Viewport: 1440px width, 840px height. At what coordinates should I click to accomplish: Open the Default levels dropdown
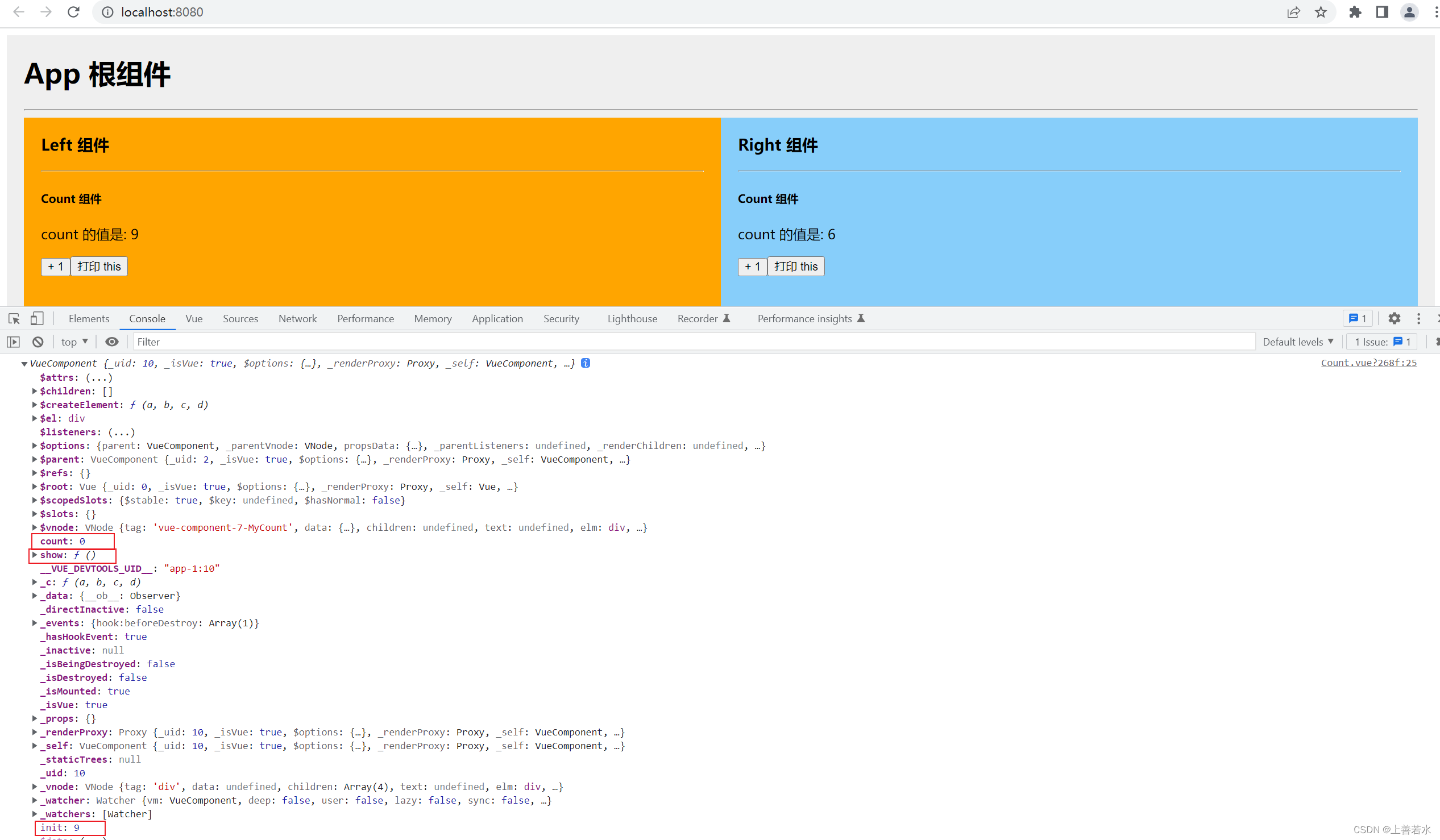[1298, 342]
